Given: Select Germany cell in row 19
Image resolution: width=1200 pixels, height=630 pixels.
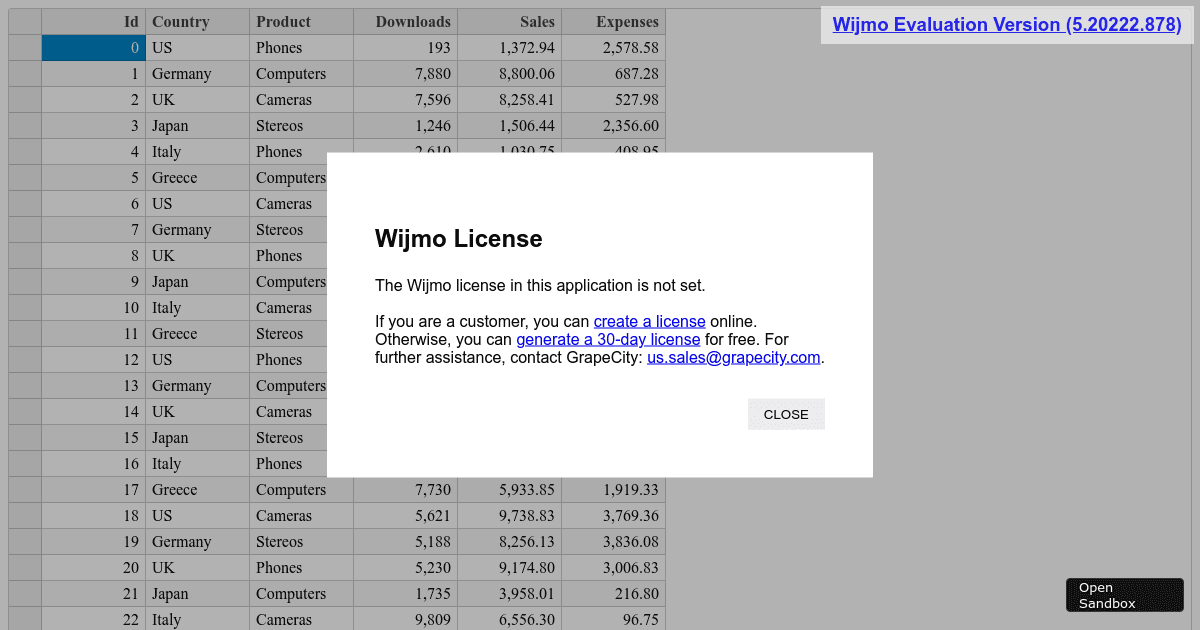Looking at the screenshot, I should click(x=198, y=542).
